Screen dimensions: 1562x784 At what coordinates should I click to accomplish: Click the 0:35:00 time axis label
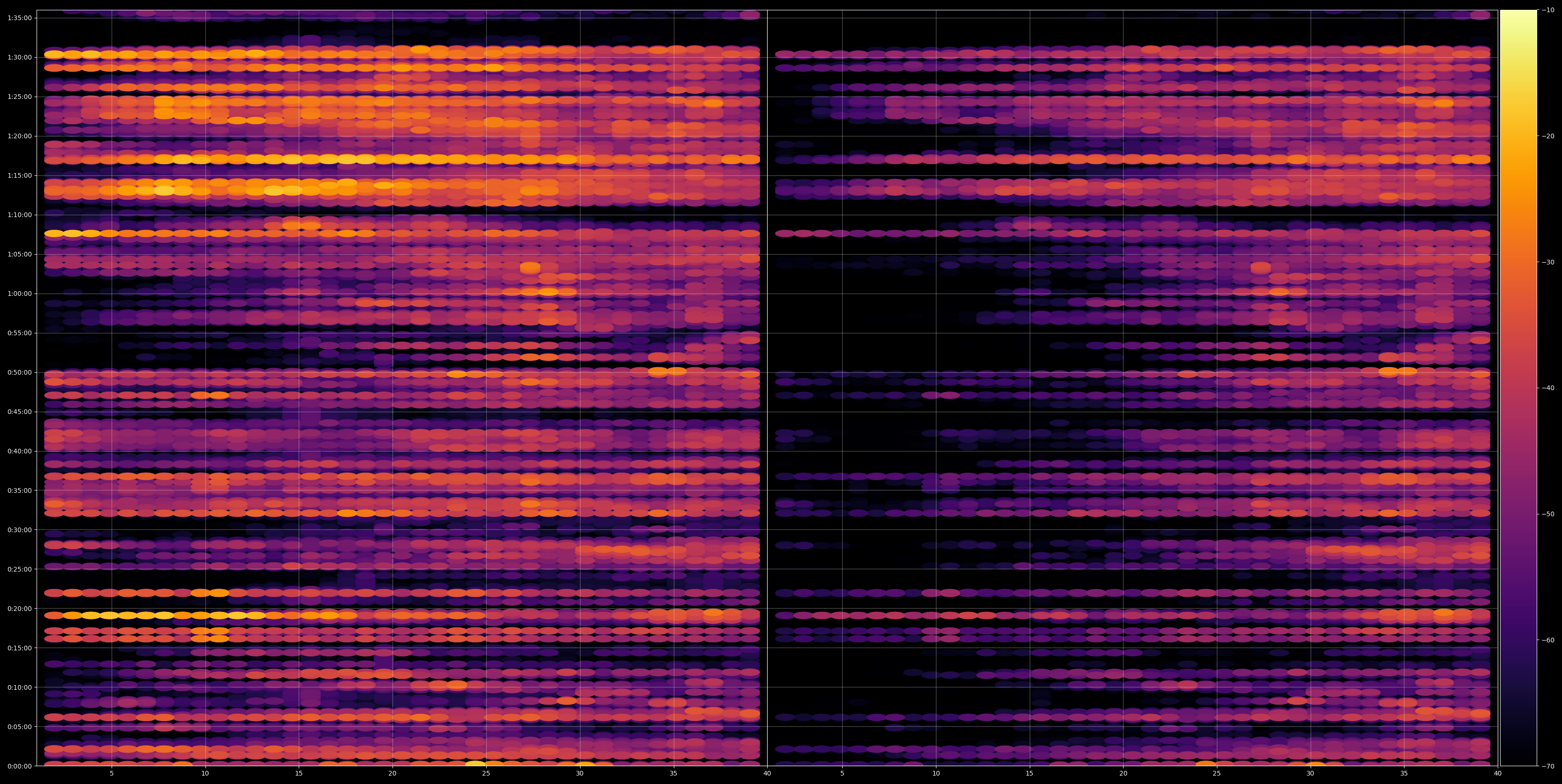[19, 490]
